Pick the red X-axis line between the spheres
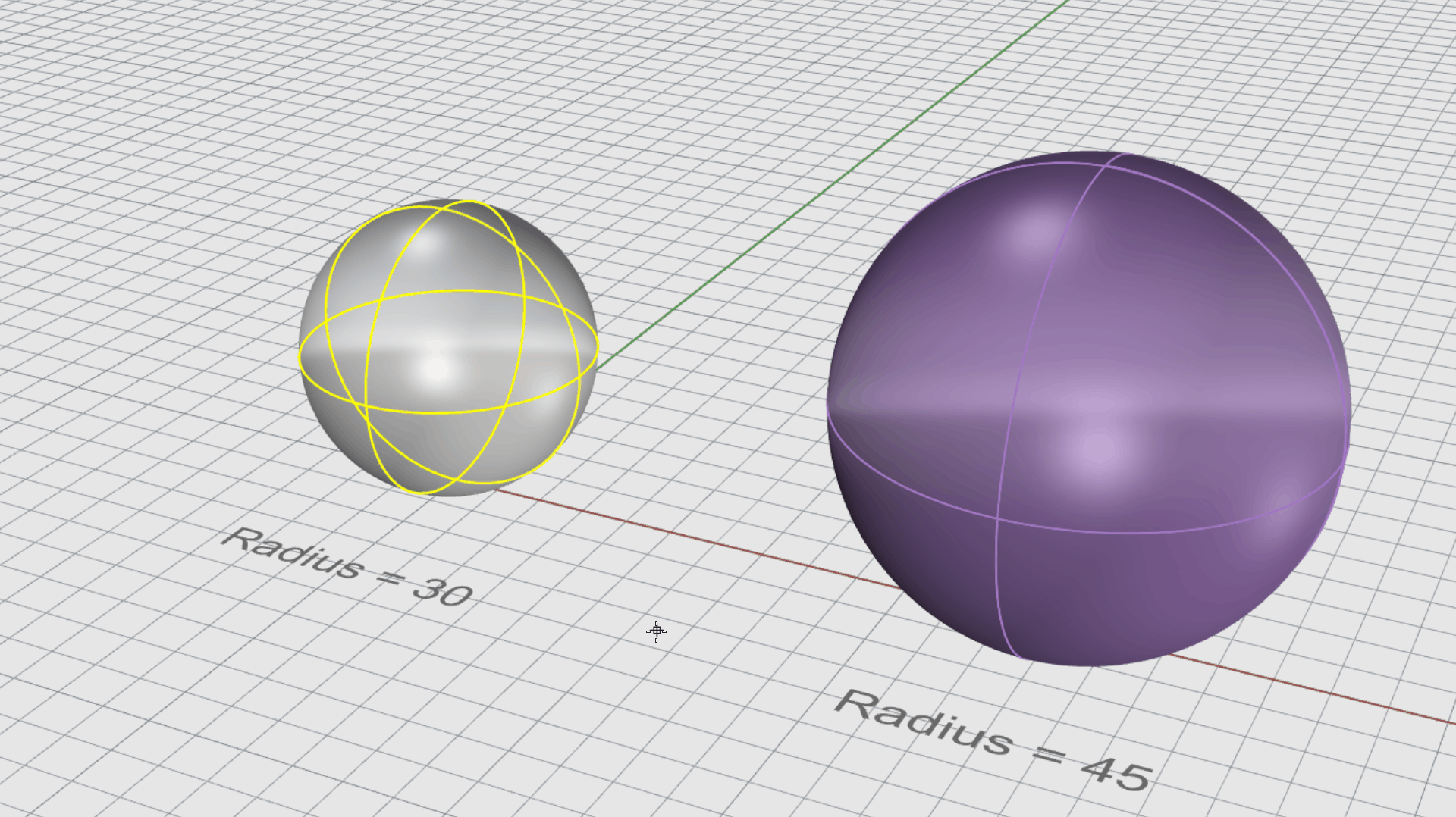1456x817 pixels. pos(698,540)
